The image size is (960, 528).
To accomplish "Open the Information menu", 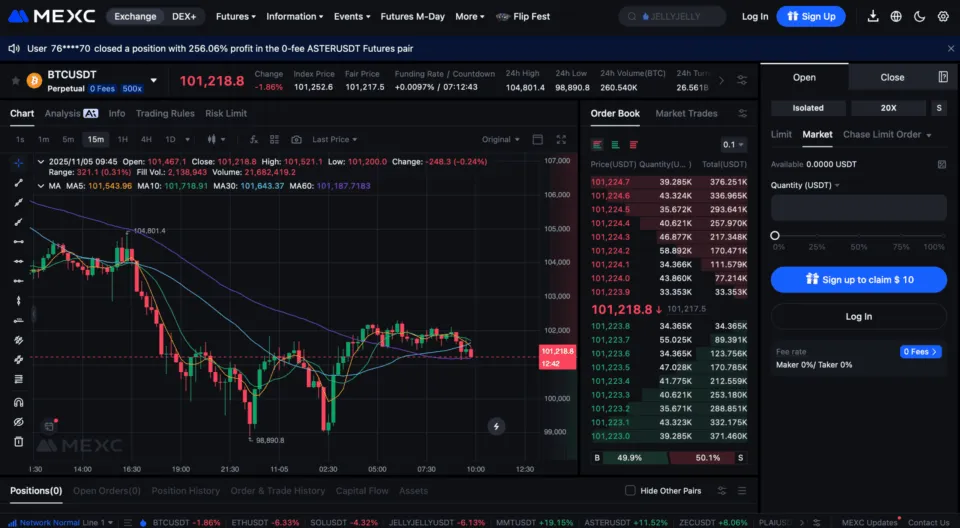I will tap(294, 17).
